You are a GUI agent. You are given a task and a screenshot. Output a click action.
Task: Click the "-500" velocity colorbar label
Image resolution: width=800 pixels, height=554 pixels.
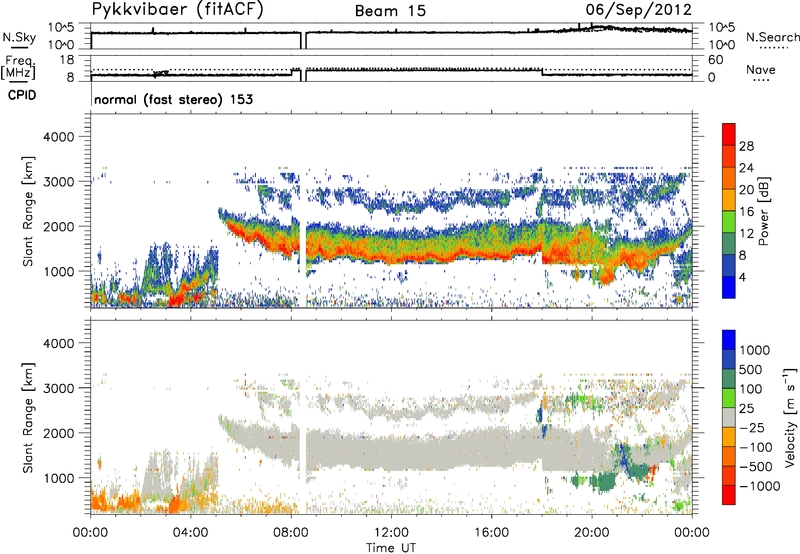pos(756,467)
